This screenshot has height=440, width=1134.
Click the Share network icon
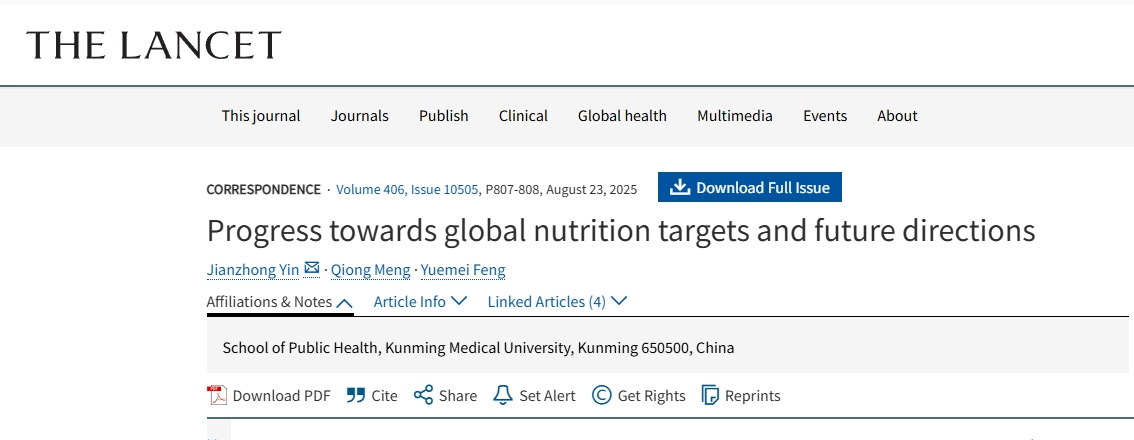click(423, 395)
